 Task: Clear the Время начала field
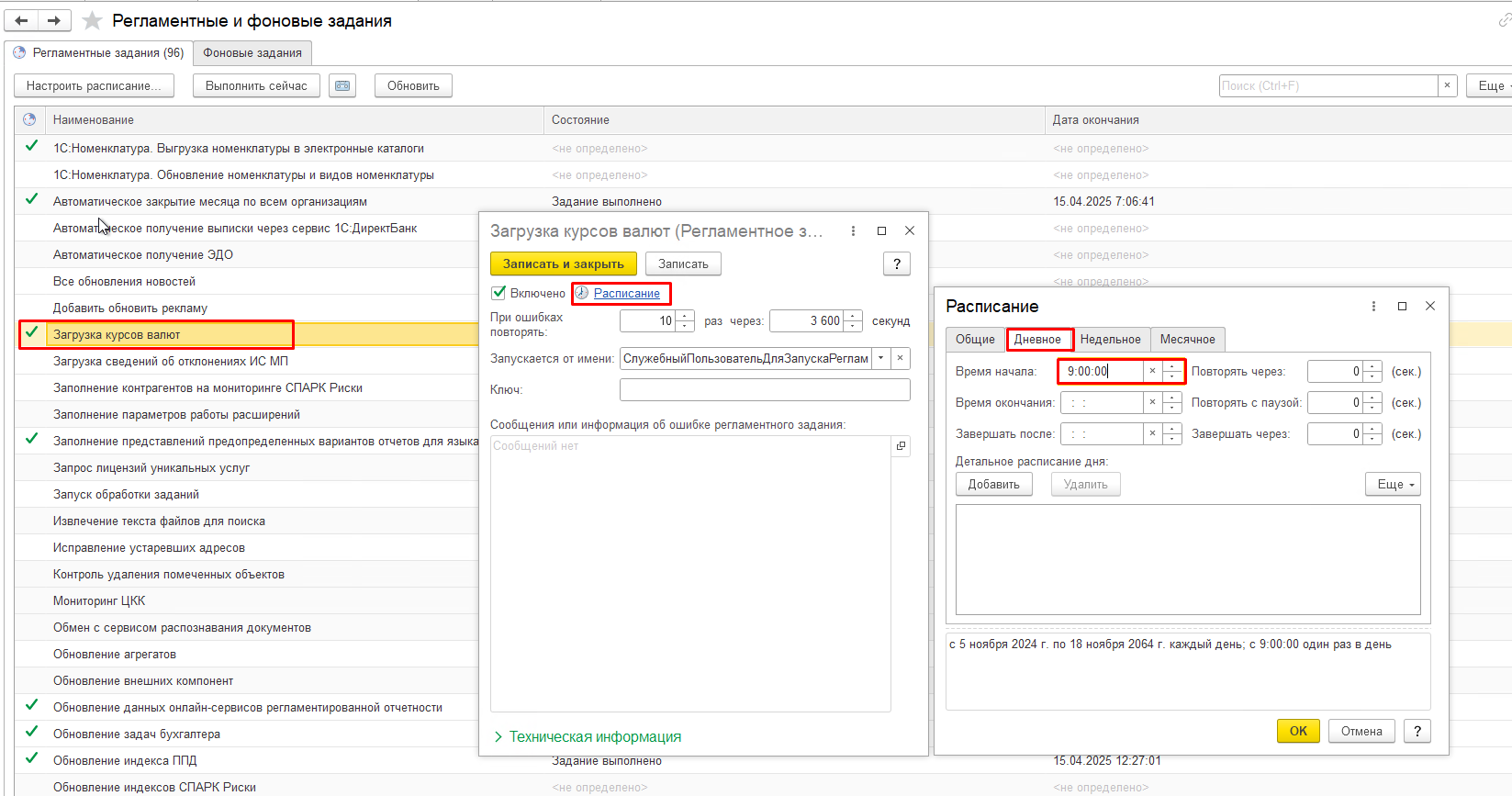(x=1152, y=371)
